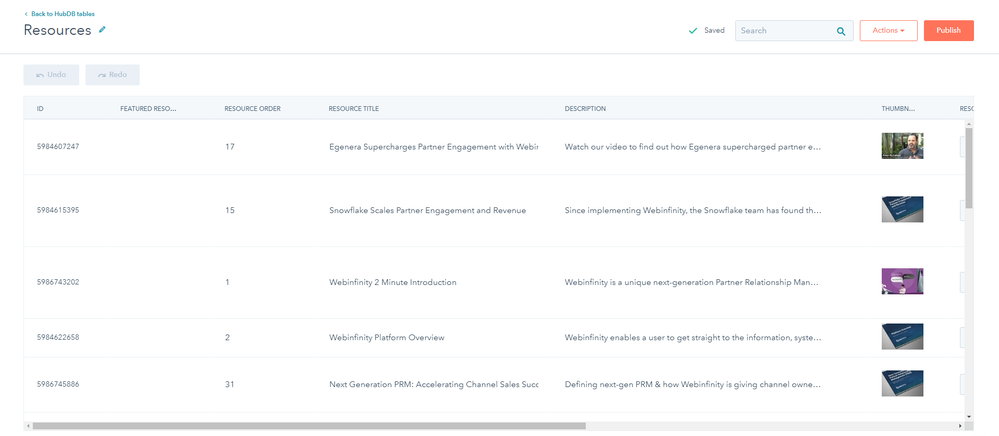Screen dimensions: 999x436
Task: Select ID cell 5984622658
Action: pyautogui.click(x=58, y=337)
